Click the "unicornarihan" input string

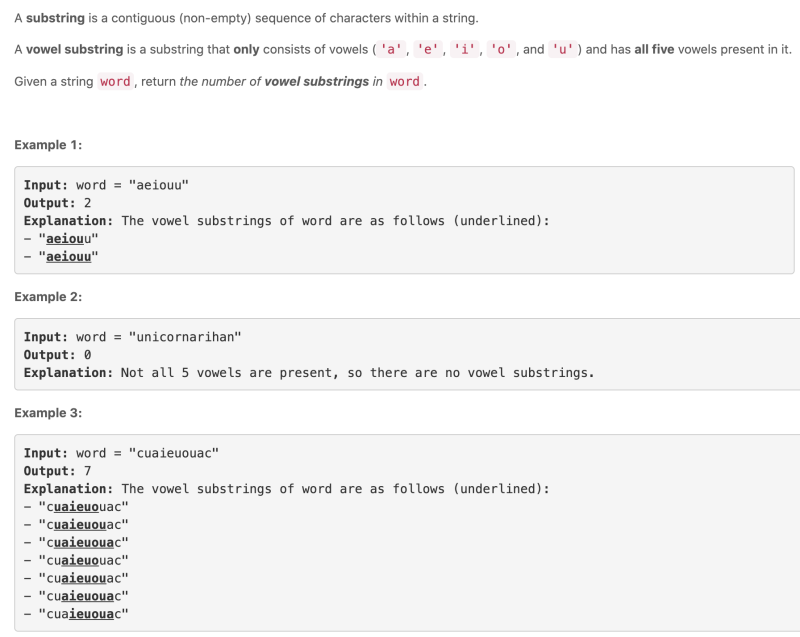click(x=185, y=337)
